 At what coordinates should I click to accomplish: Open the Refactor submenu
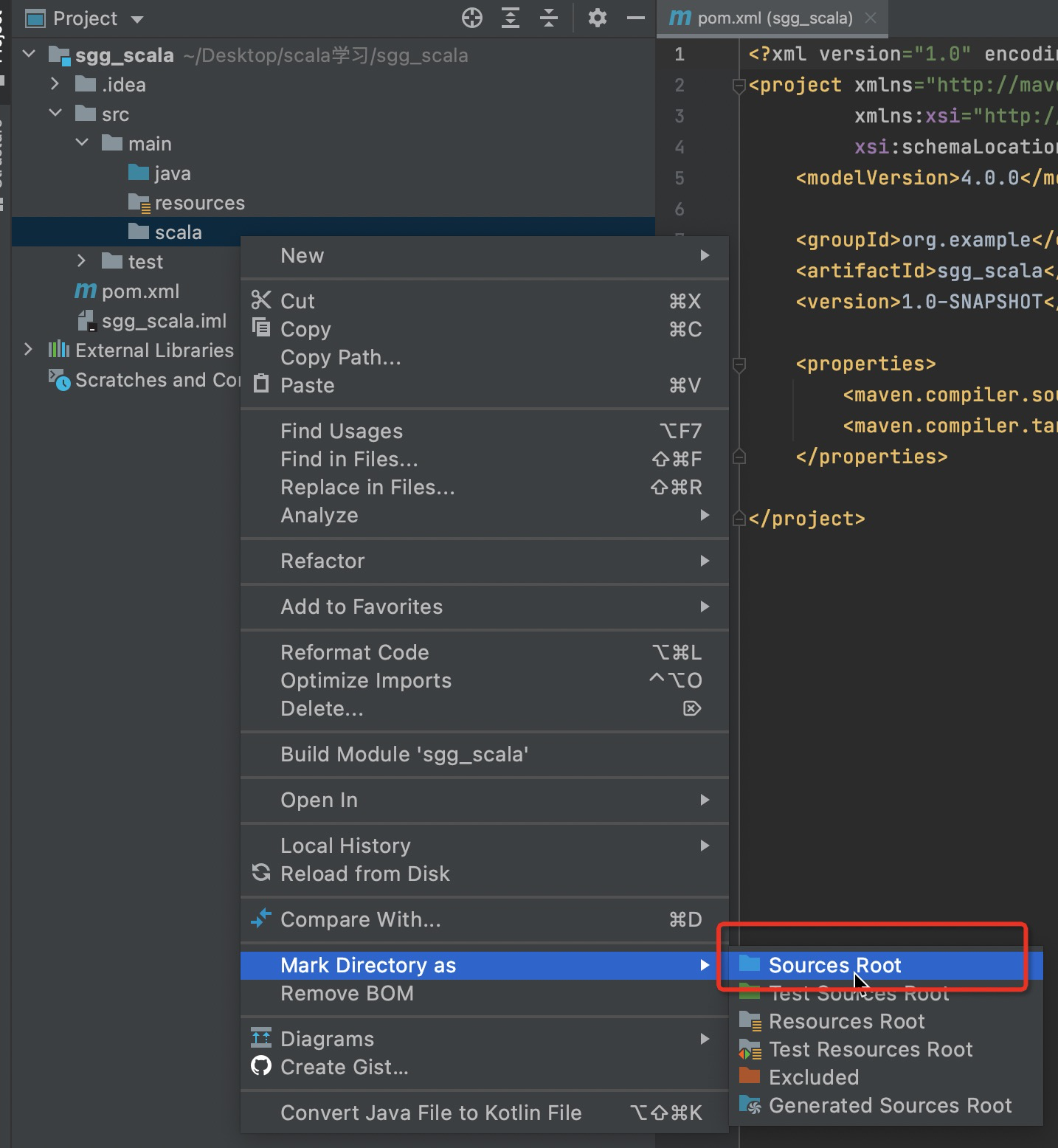485,561
